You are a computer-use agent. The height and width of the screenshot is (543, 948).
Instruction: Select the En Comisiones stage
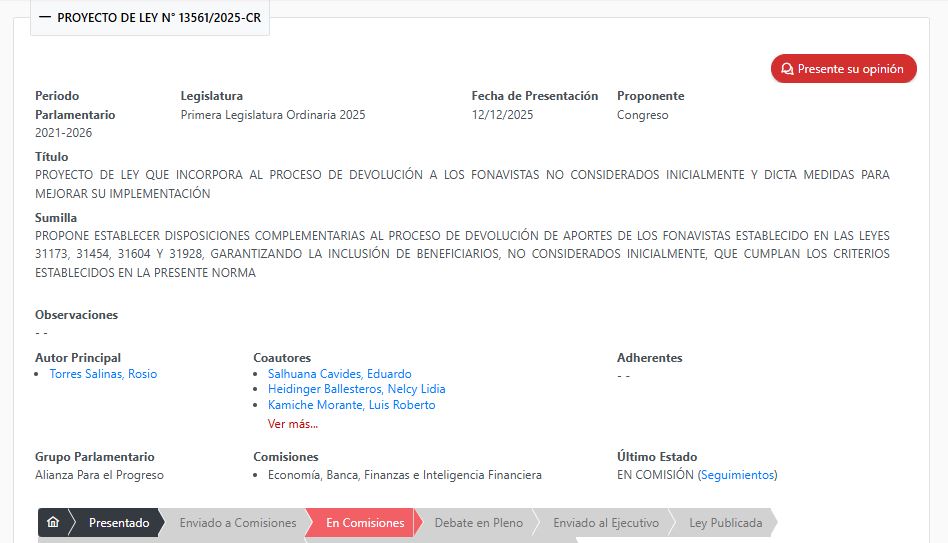pos(365,523)
